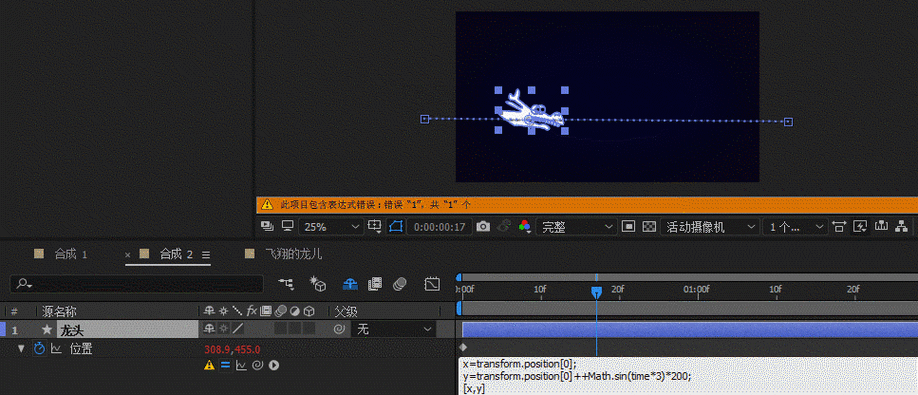Image resolution: width=918 pixels, height=395 pixels.
Task: Toggle the 3D layer box for 龙头
Action: [x=310, y=329]
